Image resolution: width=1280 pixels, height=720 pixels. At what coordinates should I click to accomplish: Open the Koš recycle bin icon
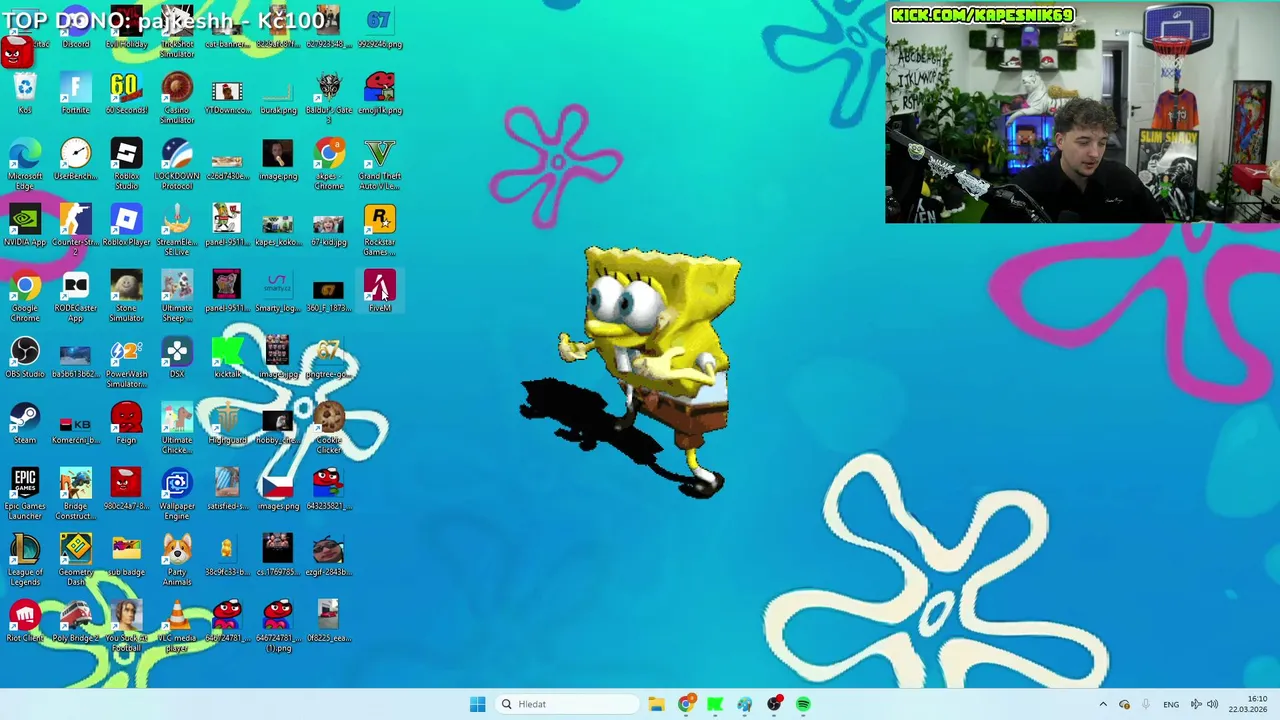25,94
